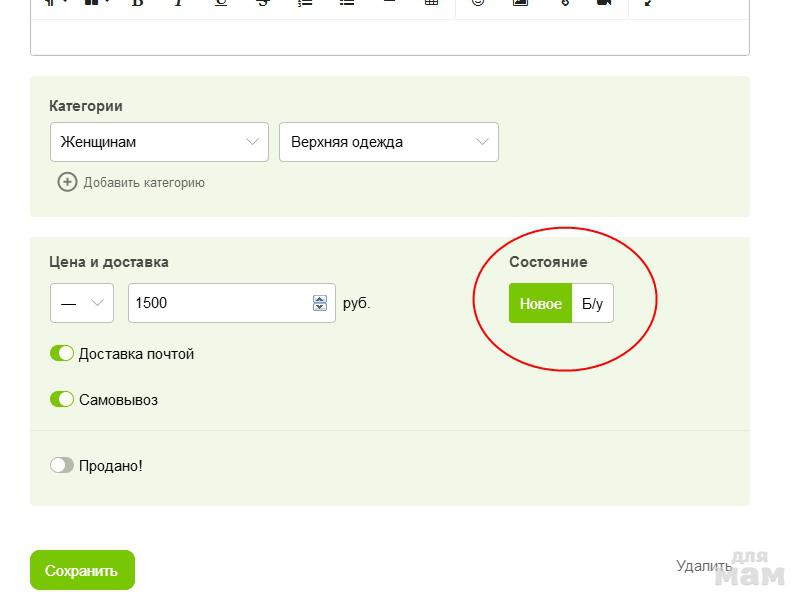800x600 pixels.
Task: Apply italic formatting in editor toolbar
Action: click(x=179, y=3)
